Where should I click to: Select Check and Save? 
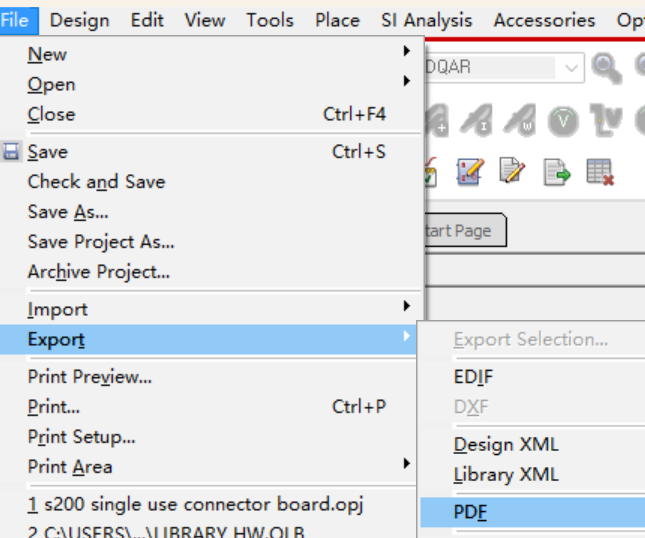pos(212,182)
